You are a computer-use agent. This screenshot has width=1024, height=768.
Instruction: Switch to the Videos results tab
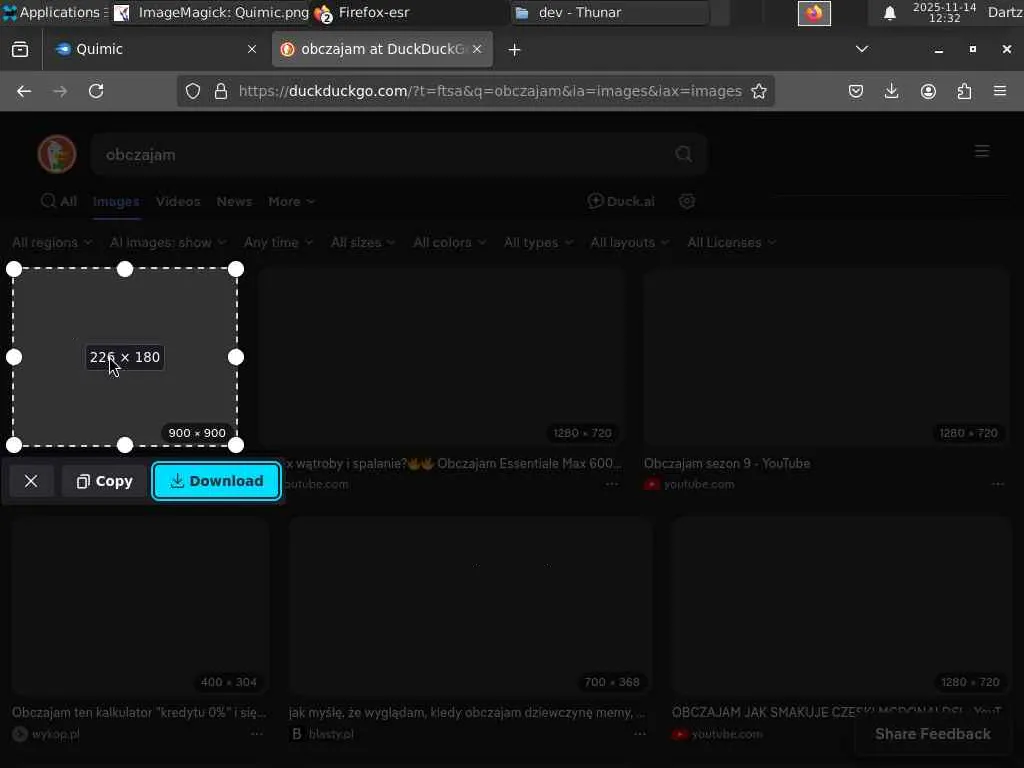click(x=178, y=202)
